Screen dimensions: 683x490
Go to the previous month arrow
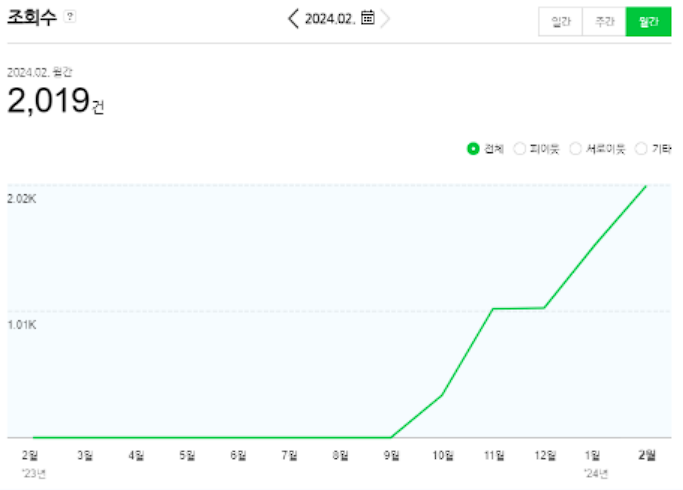[x=293, y=18]
